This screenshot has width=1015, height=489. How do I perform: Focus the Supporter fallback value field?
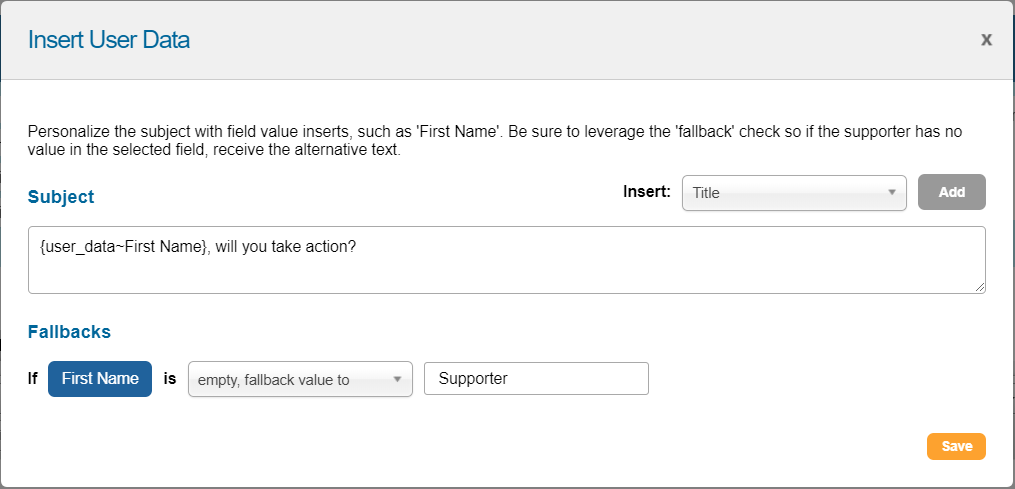pyautogui.click(x=536, y=379)
